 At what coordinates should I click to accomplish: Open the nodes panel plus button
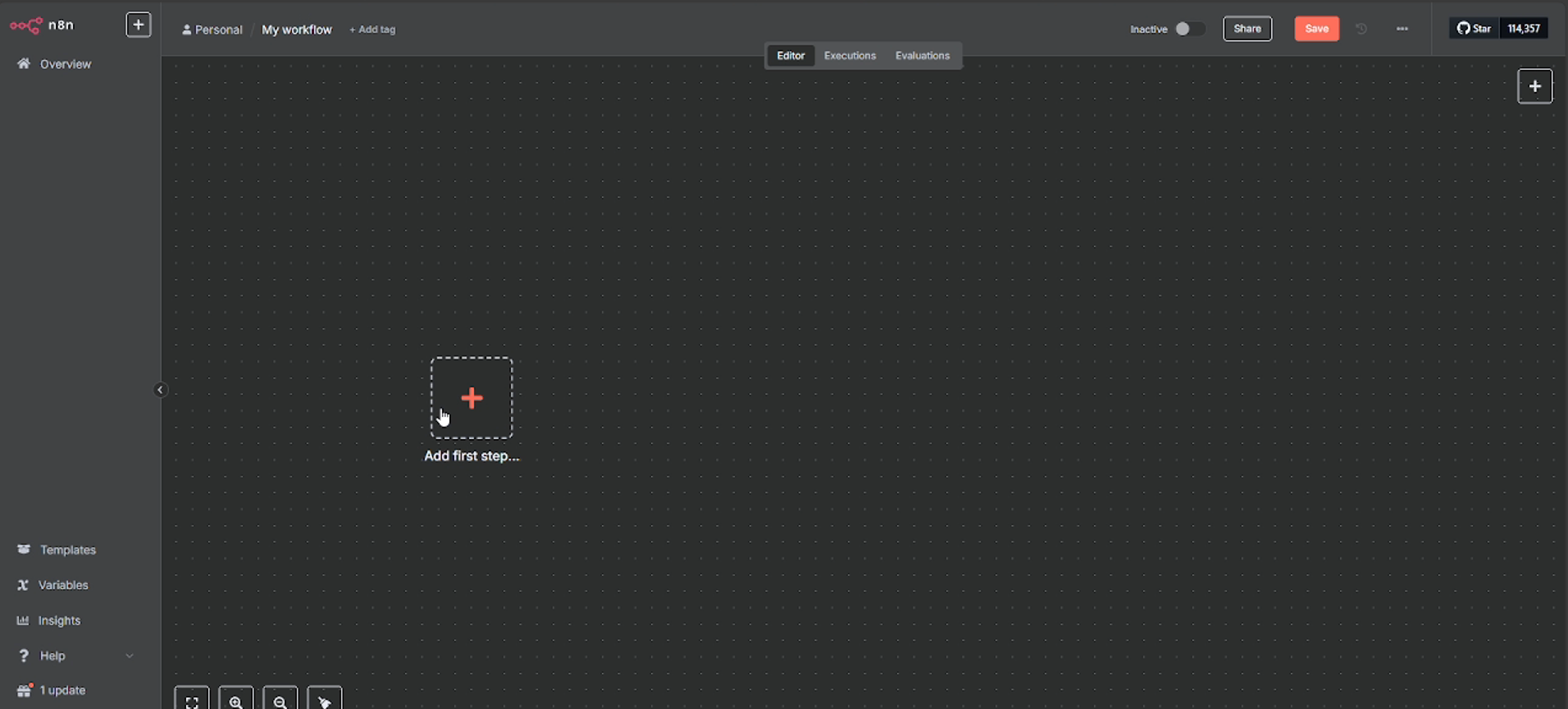pos(1534,86)
